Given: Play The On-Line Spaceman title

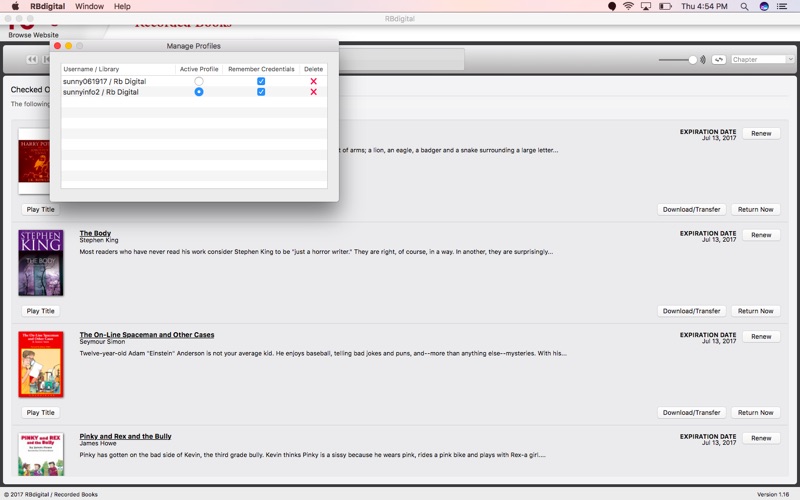Looking at the screenshot, I should [40, 412].
